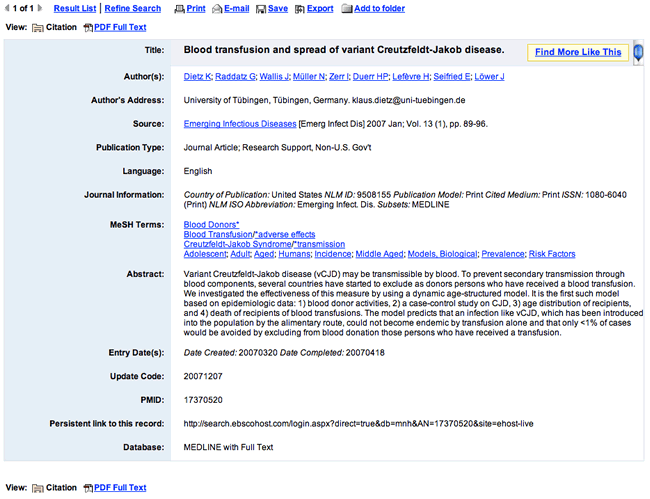650x499 pixels.
Task: Open author Duerr HP link
Action: point(371,77)
